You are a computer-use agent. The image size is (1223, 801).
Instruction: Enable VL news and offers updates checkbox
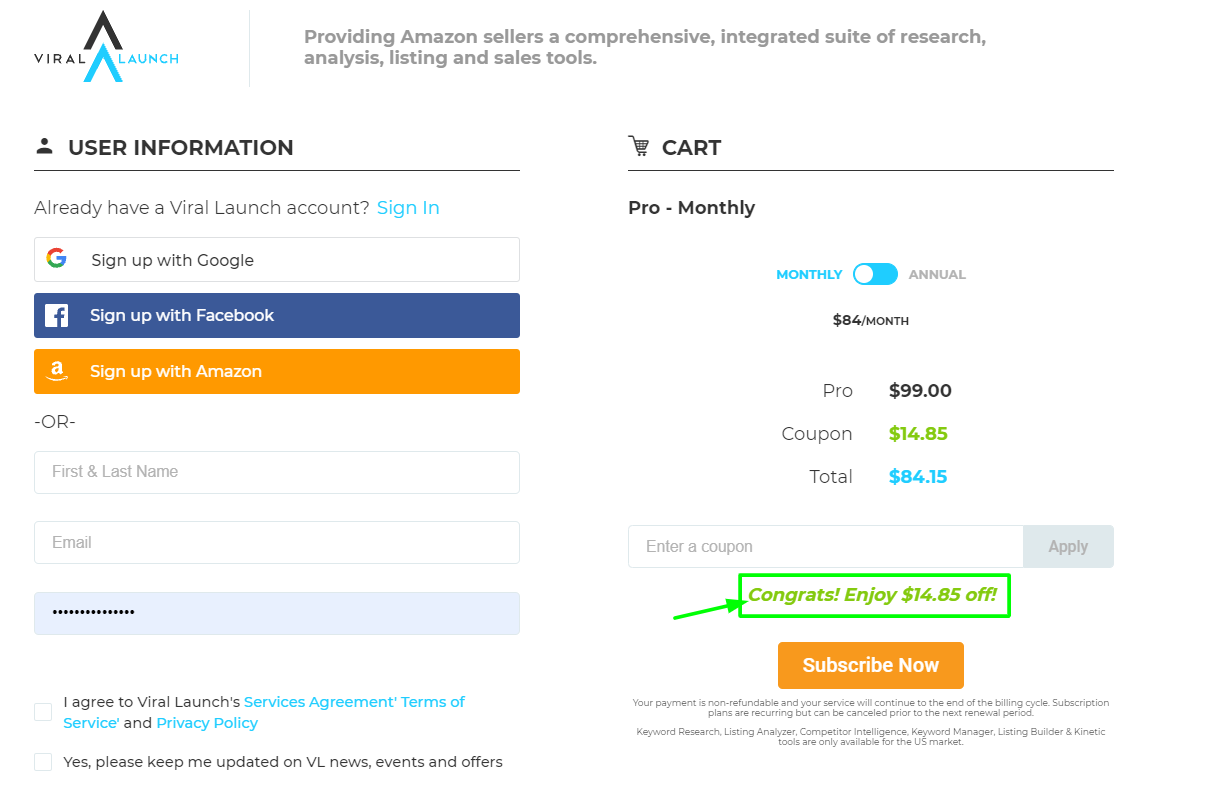[x=42, y=761]
